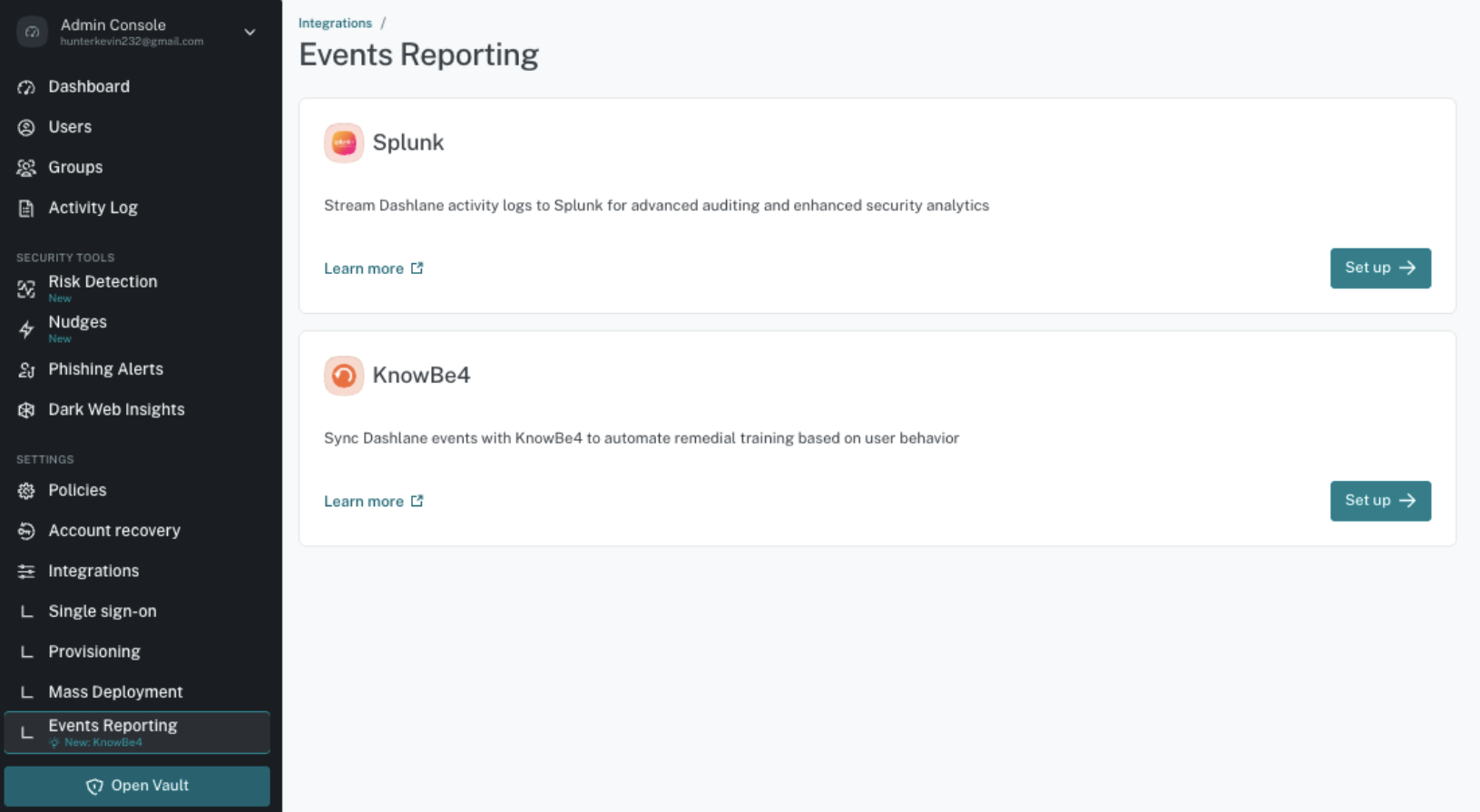Viewport: 1480px width, 812px height.
Task: Expand the Admin Console account dropdown
Action: click(x=250, y=33)
